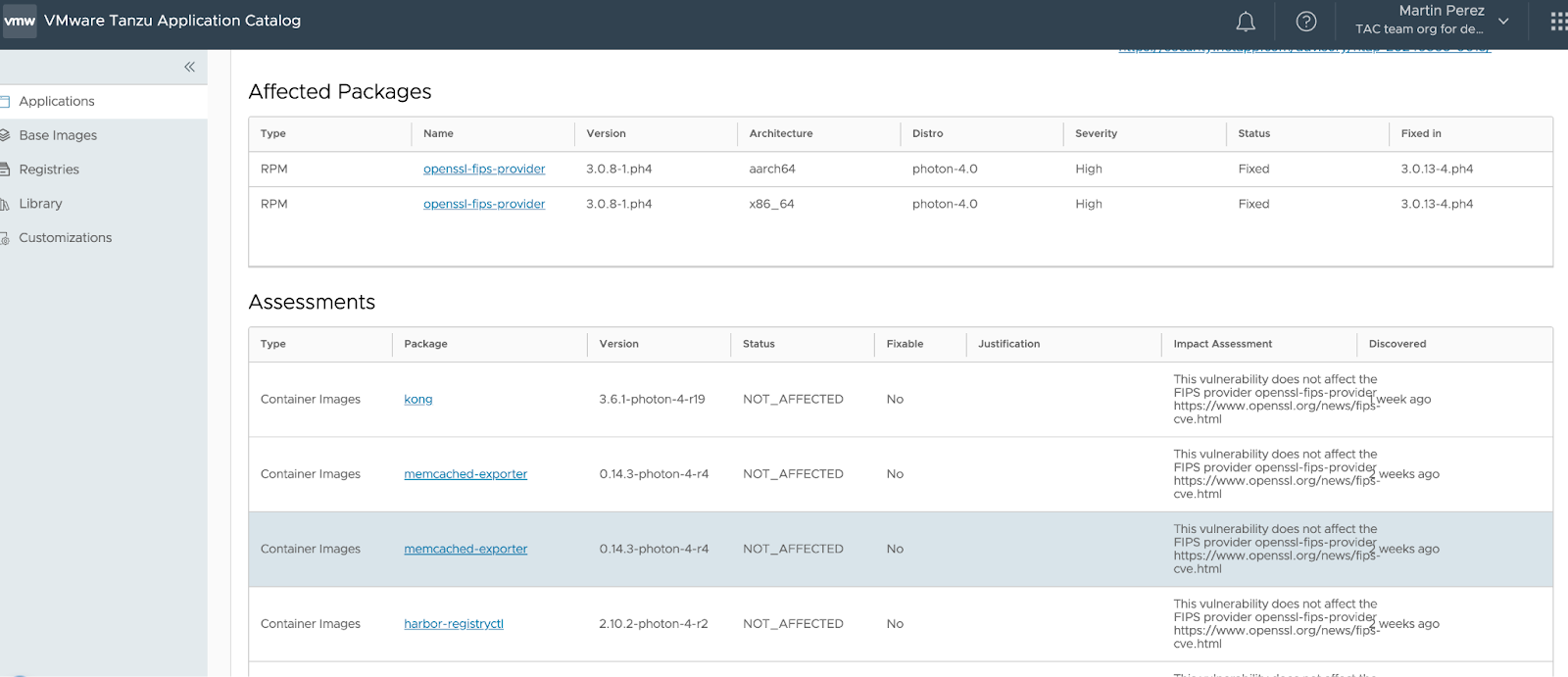Click the Customizations sidebar icon
Image resolution: width=1568 pixels, height=677 pixels.
click(x=5, y=238)
